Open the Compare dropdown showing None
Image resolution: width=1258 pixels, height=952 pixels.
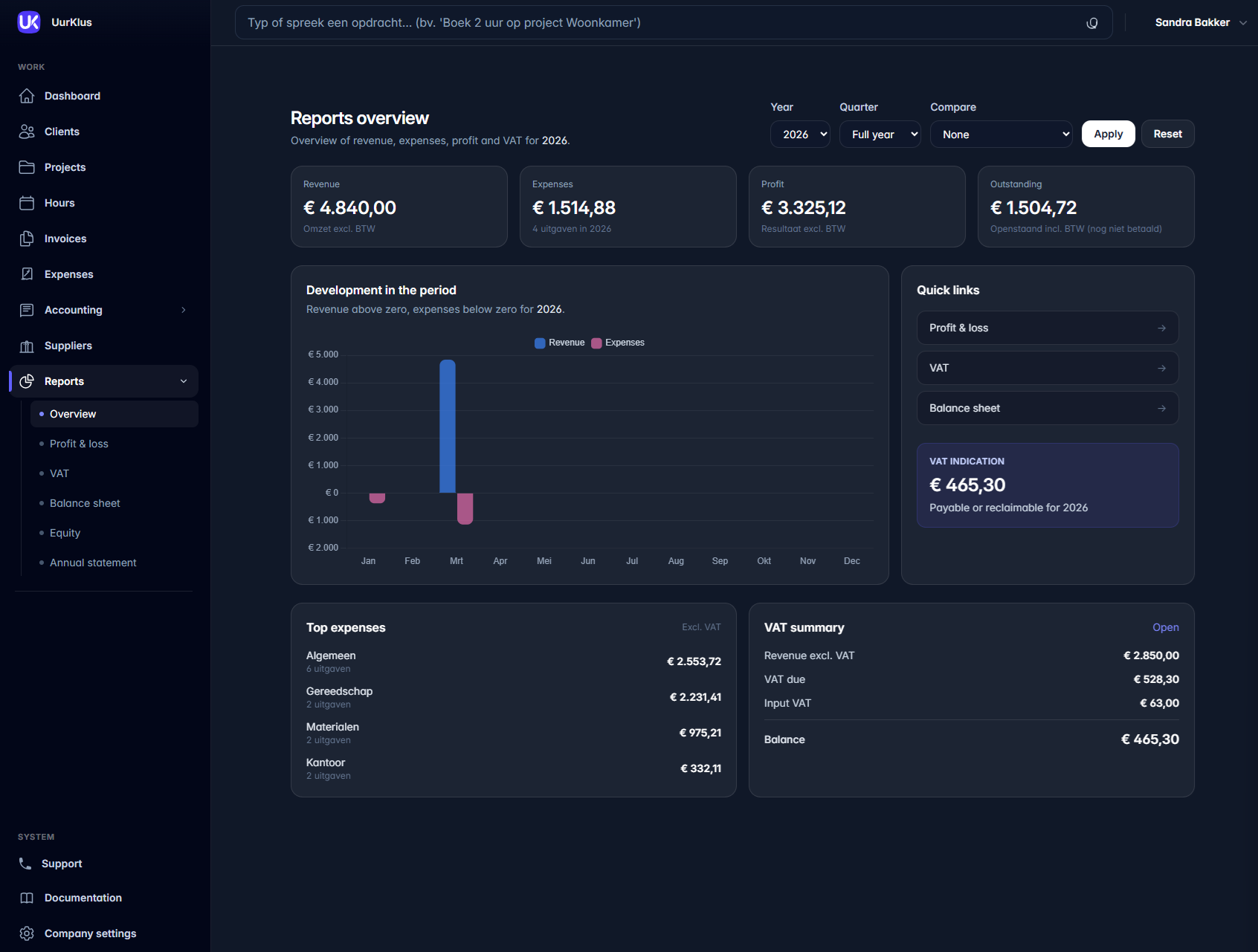(1001, 135)
